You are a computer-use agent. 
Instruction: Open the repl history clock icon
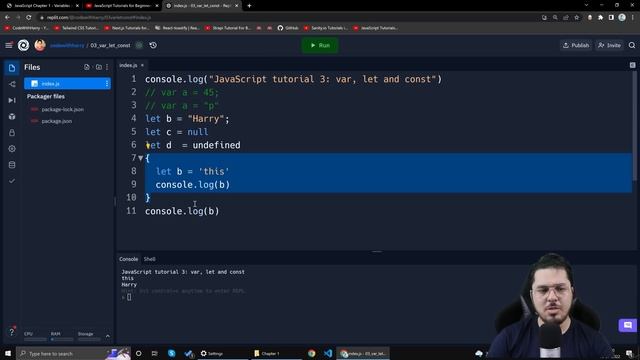pyautogui.click(x=153, y=45)
